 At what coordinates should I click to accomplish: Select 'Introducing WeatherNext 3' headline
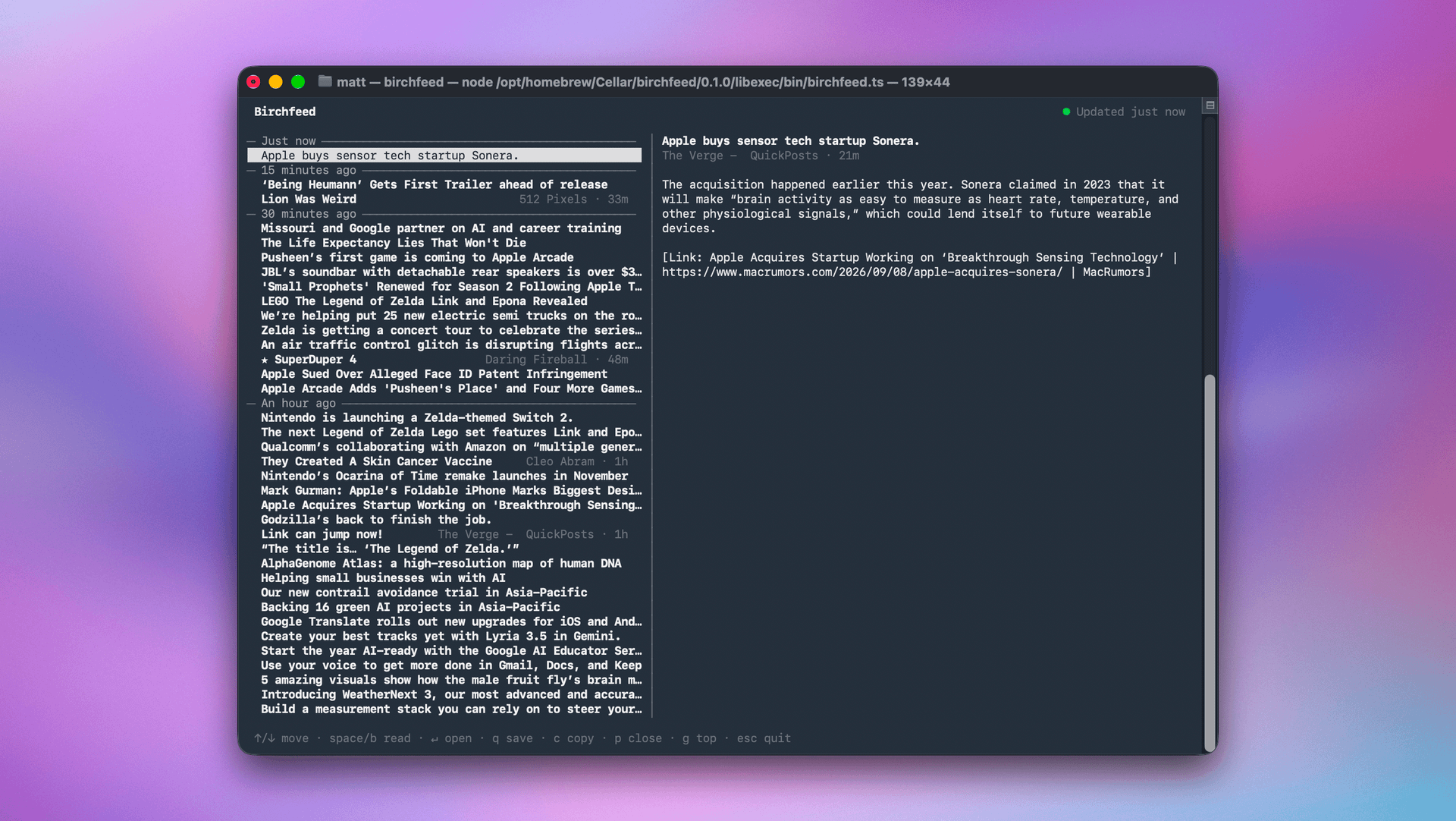tap(451, 694)
